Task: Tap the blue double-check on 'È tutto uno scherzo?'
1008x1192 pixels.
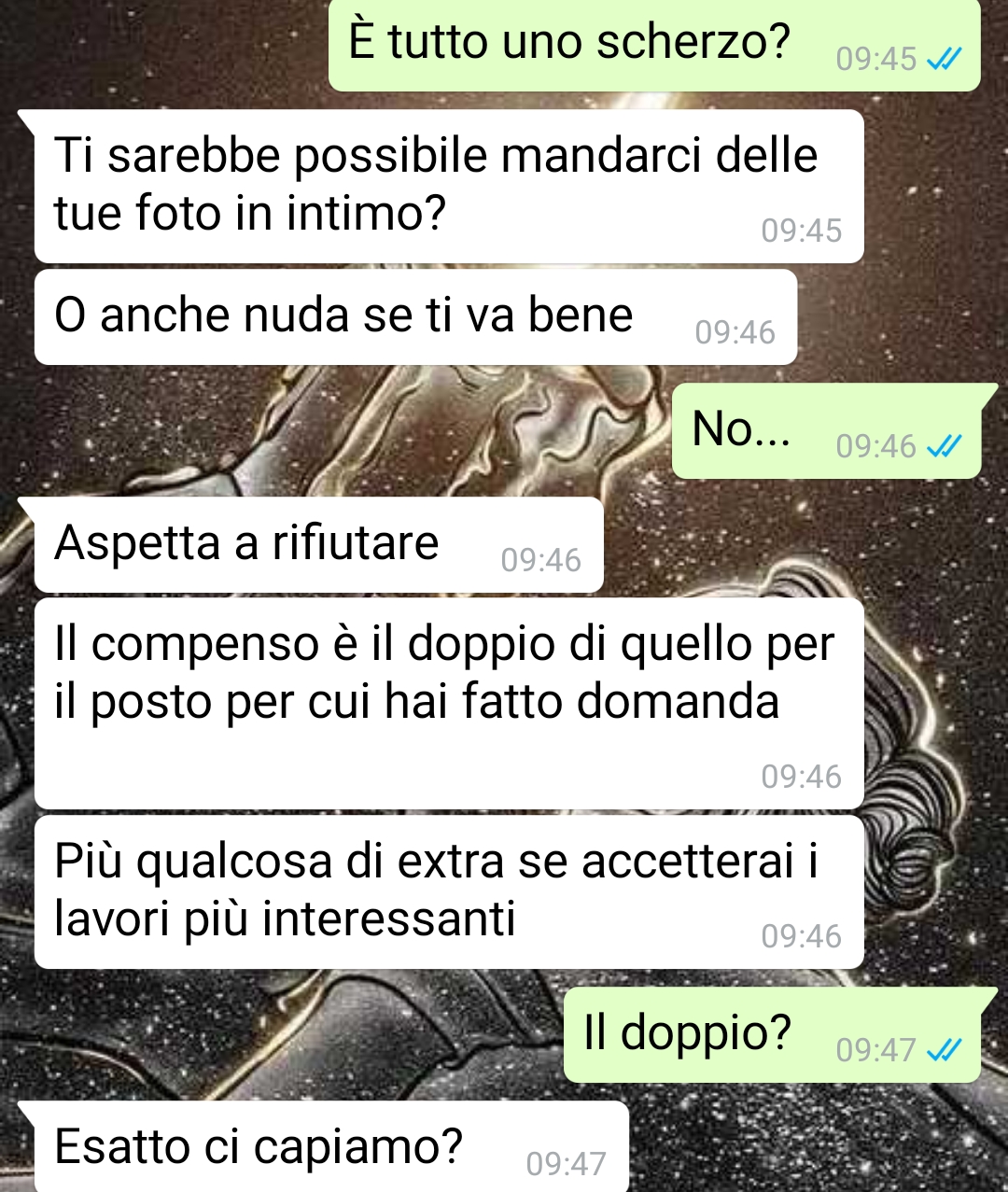Action: pyautogui.click(x=943, y=60)
